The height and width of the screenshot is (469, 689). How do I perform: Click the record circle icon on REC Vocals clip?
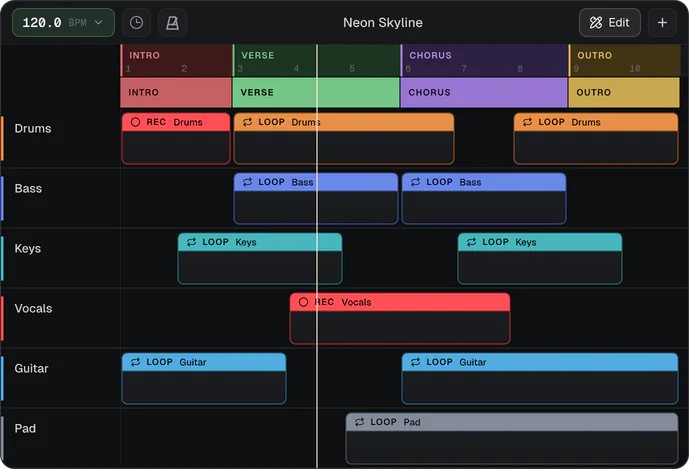point(303,302)
